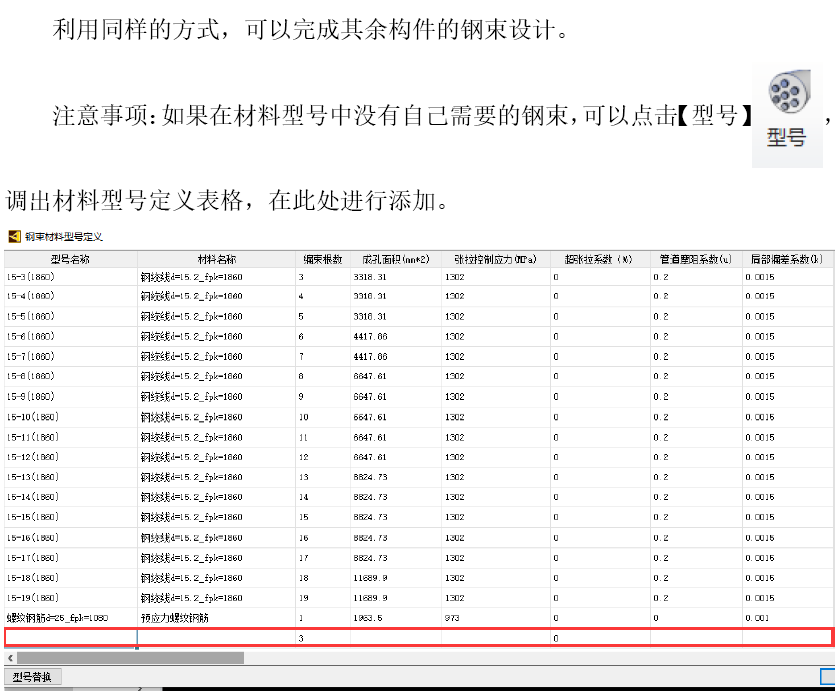Click the 材料名称 cell in row 15-10(1860)

(216, 417)
